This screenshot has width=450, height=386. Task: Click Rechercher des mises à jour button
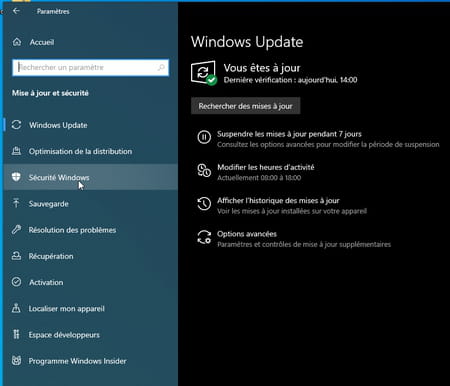(245, 106)
